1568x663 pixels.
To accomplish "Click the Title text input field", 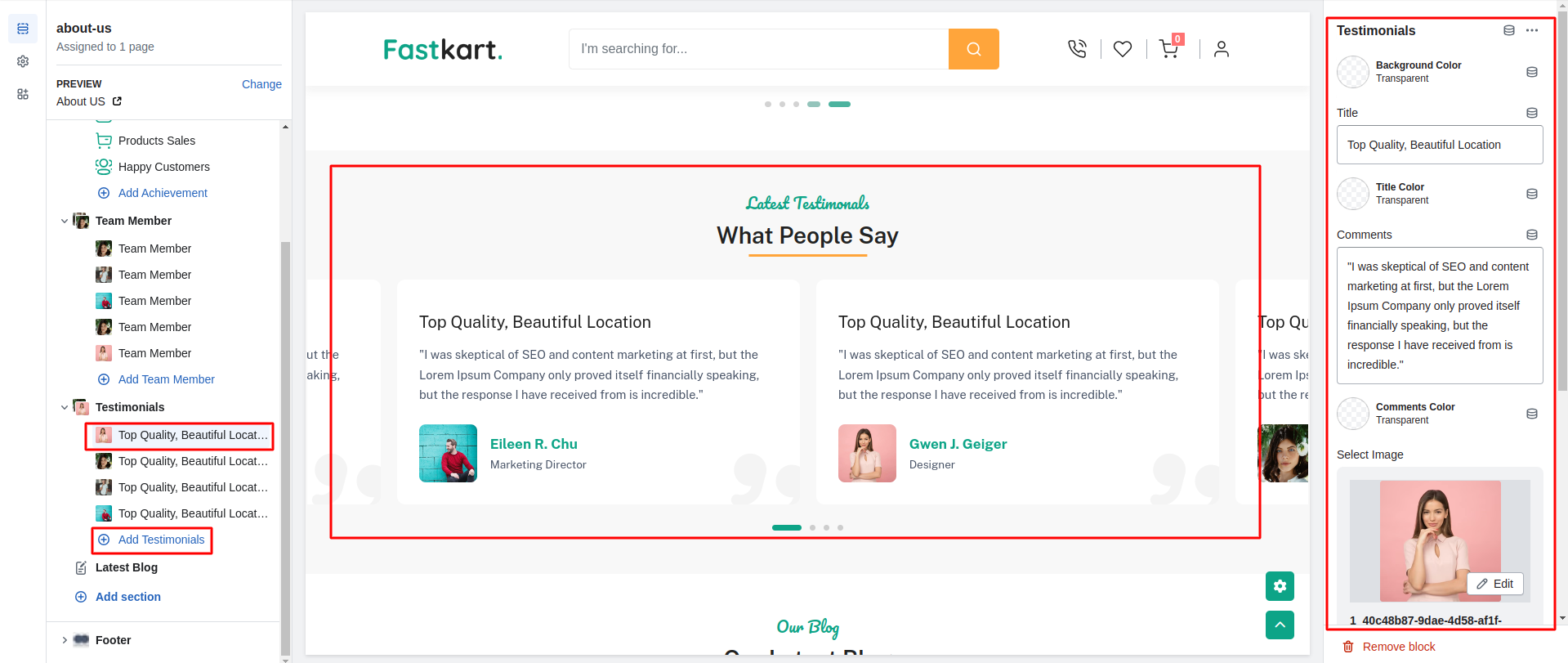I will 1439,145.
